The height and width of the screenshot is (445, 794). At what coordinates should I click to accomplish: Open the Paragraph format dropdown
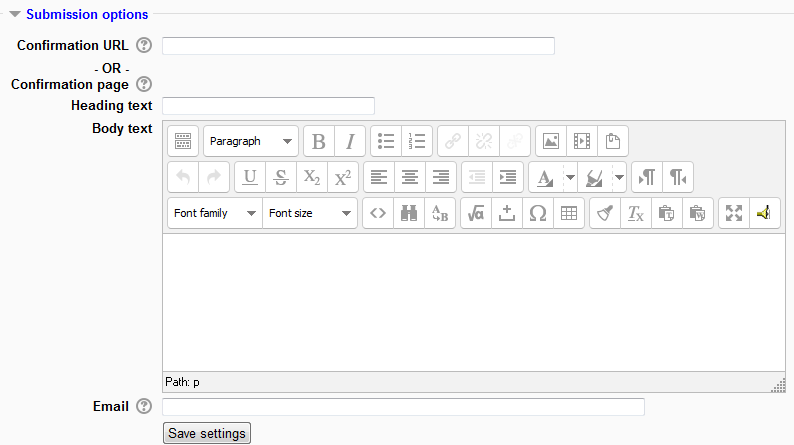point(251,141)
